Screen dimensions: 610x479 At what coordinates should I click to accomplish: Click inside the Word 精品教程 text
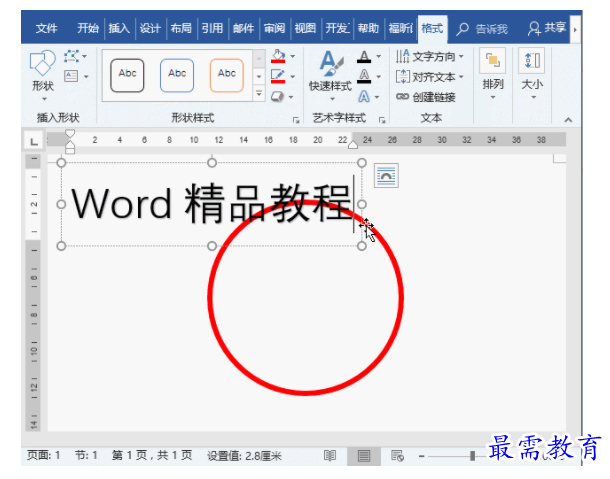pyautogui.click(x=211, y=204)
